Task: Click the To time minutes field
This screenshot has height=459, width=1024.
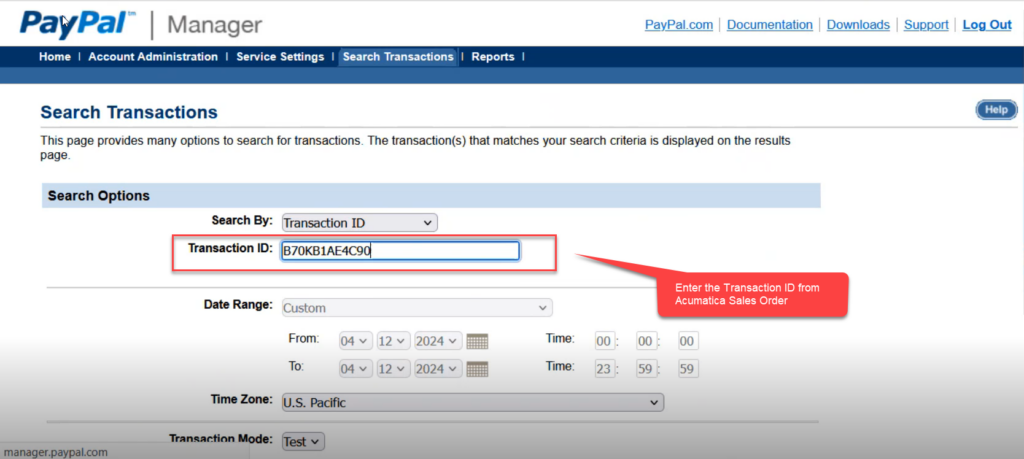Action: [647, 369]
